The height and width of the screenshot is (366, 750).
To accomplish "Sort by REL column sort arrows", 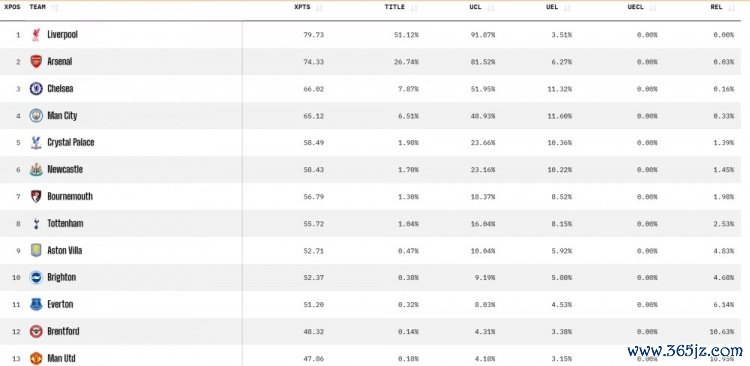I will point(730,8).
